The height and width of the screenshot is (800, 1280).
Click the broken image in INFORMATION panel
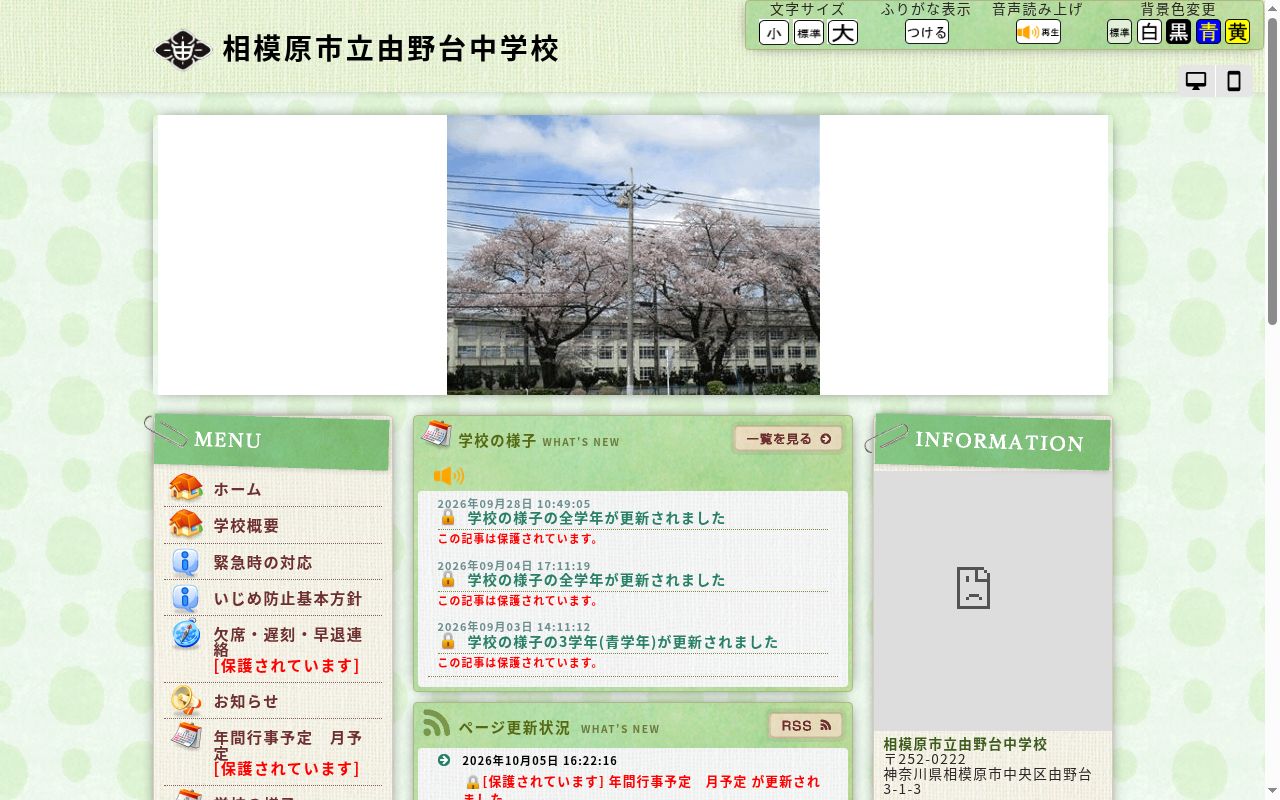pyautogui.click(x=993, y=599)
